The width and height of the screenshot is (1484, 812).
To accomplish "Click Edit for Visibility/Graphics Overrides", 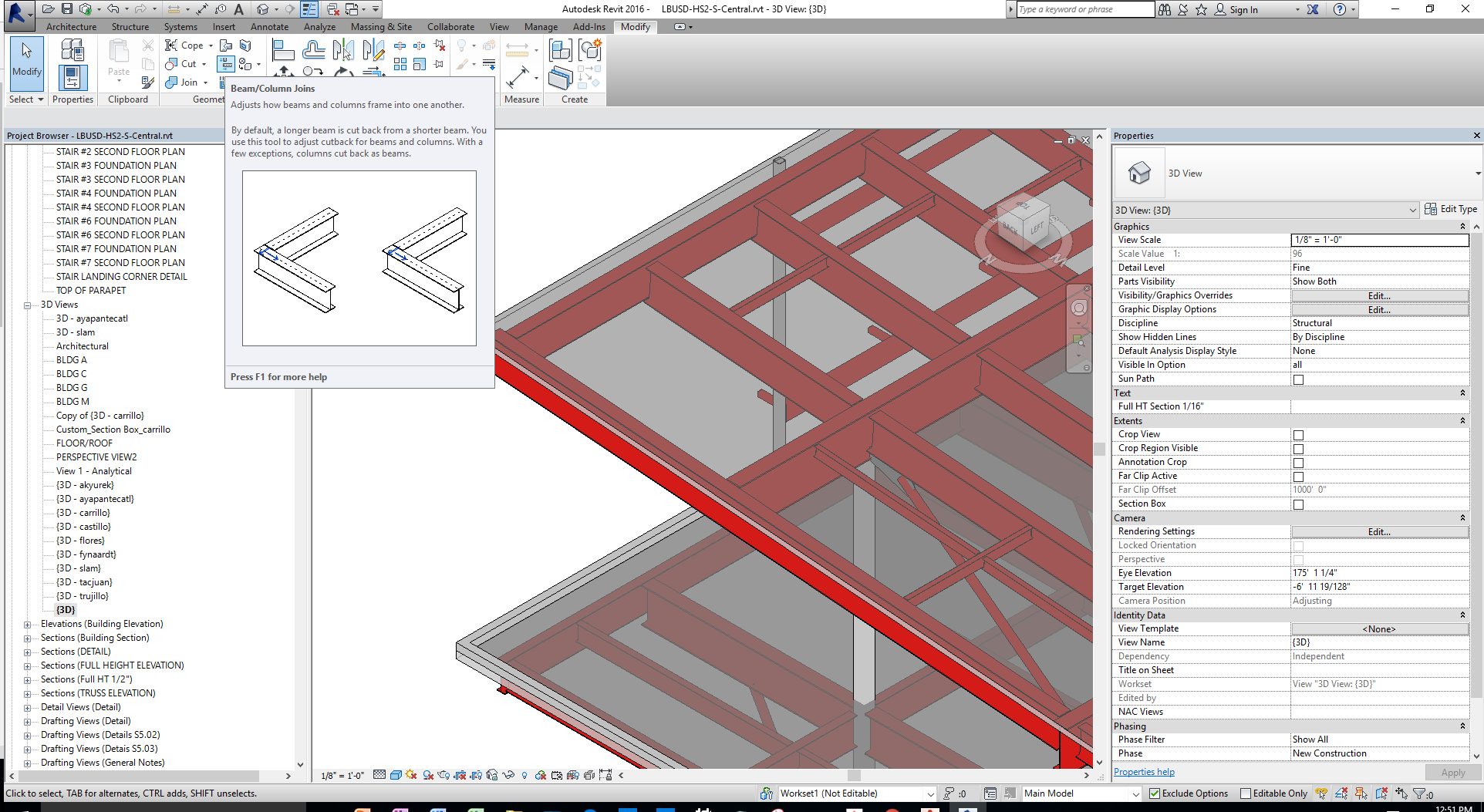I will (1379, 295).
